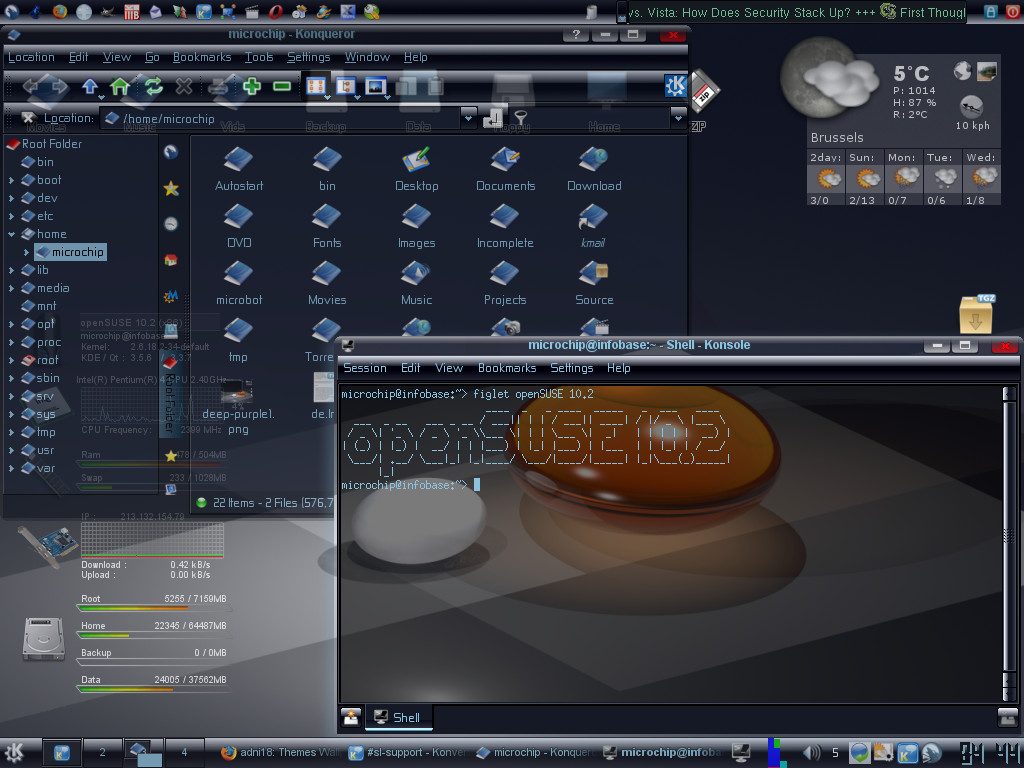1024x768 pixels.
Task: Expand the media folder tree node
Action: tap(11, 288)
